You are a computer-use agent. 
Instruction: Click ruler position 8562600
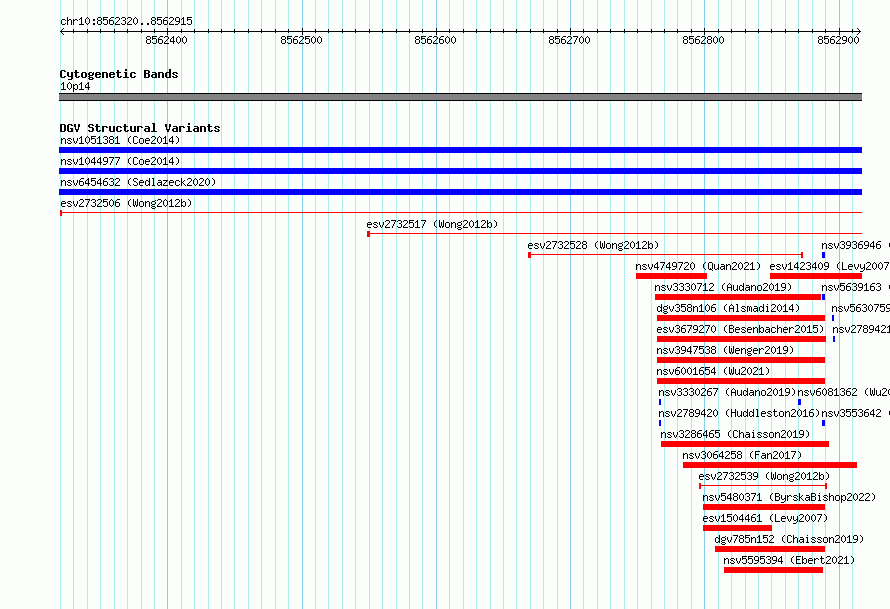(x=435, y=40)
